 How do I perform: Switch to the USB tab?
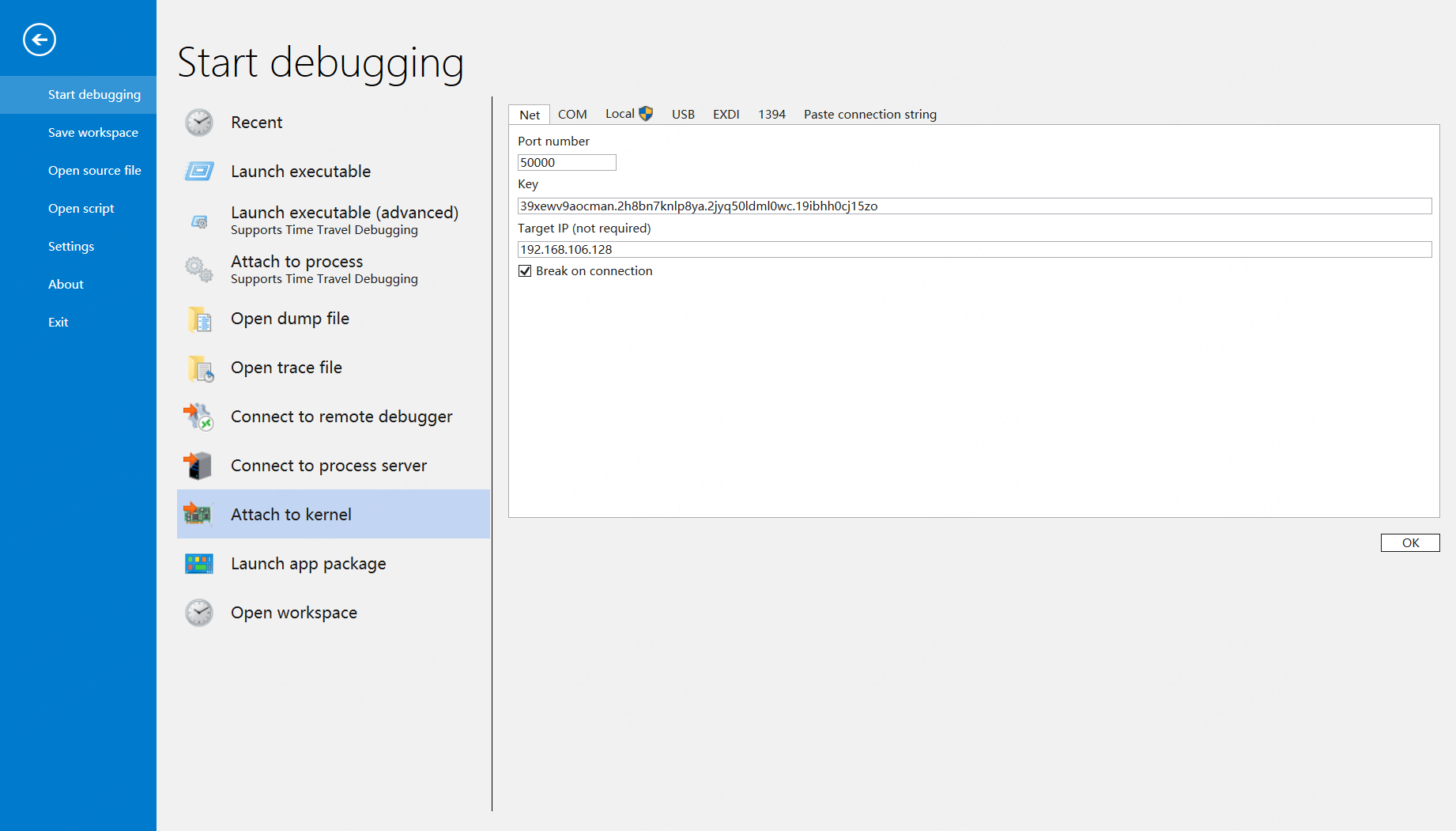[683, 115]
